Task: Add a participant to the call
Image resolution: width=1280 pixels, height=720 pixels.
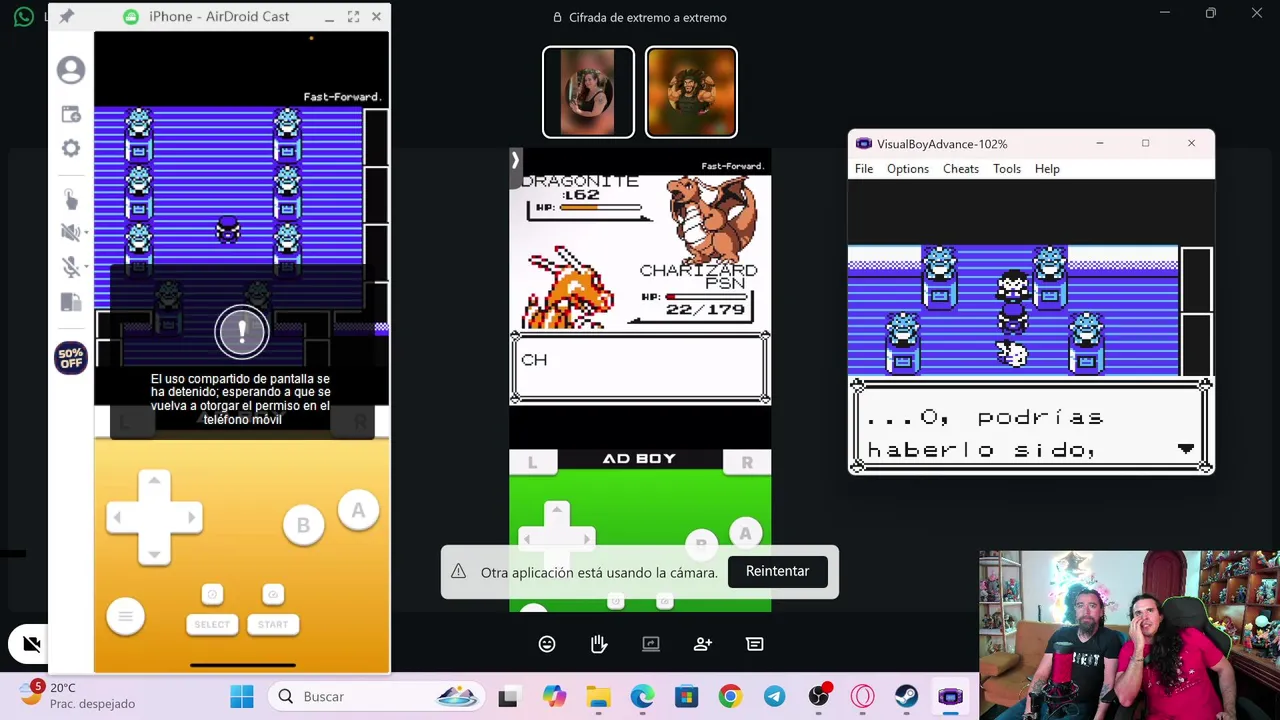Action: (x=703, y=644)
